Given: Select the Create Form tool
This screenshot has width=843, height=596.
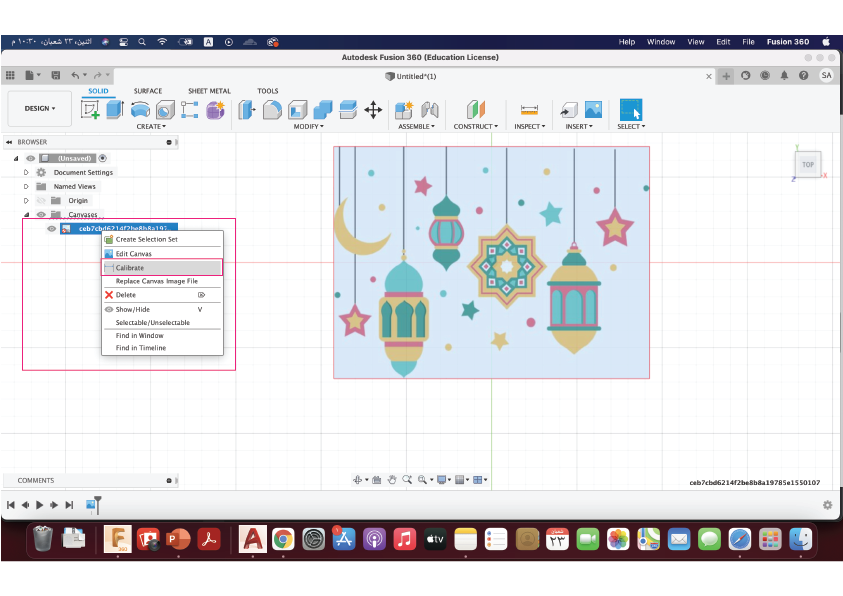Looking at the screenshot, I should (x=215, y=110).
